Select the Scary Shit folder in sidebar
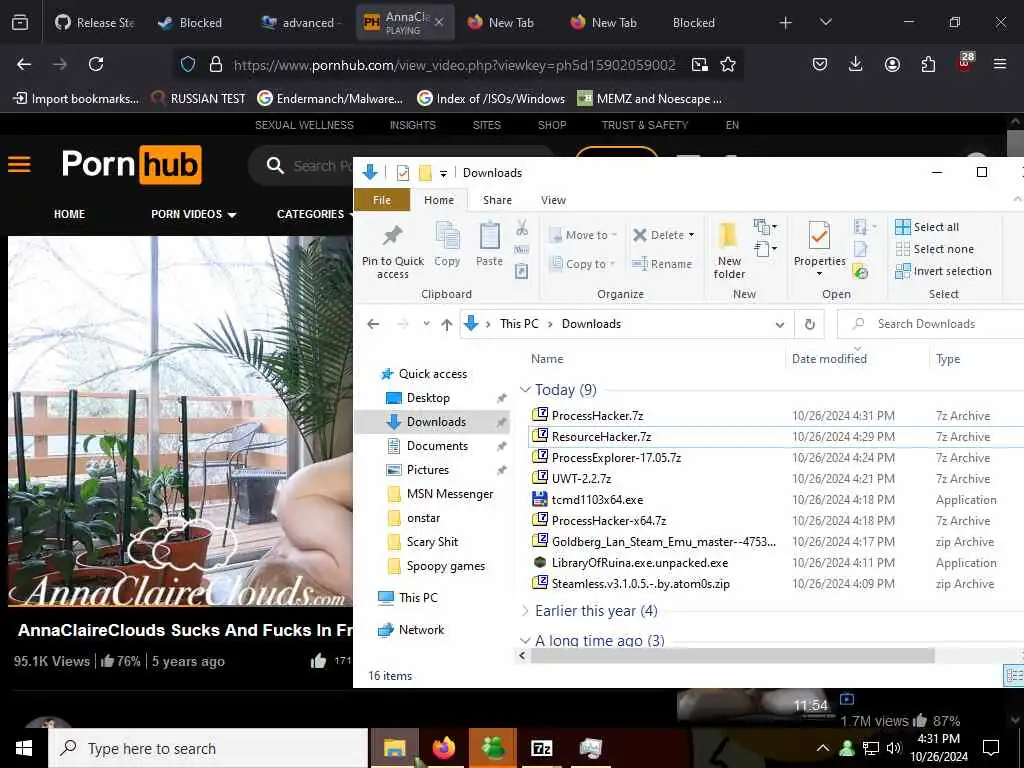This screenshot has height=768, width=1024. point(432,542)
